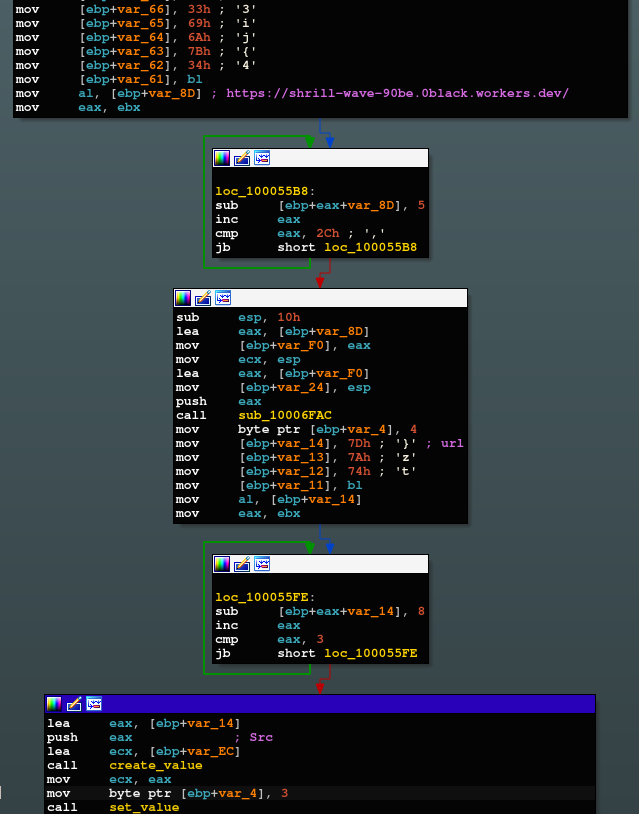Select the mov ecx, eax instruction
Image resolution: width=639 pixels, height=814 pixels.
(x=109, y=779)
